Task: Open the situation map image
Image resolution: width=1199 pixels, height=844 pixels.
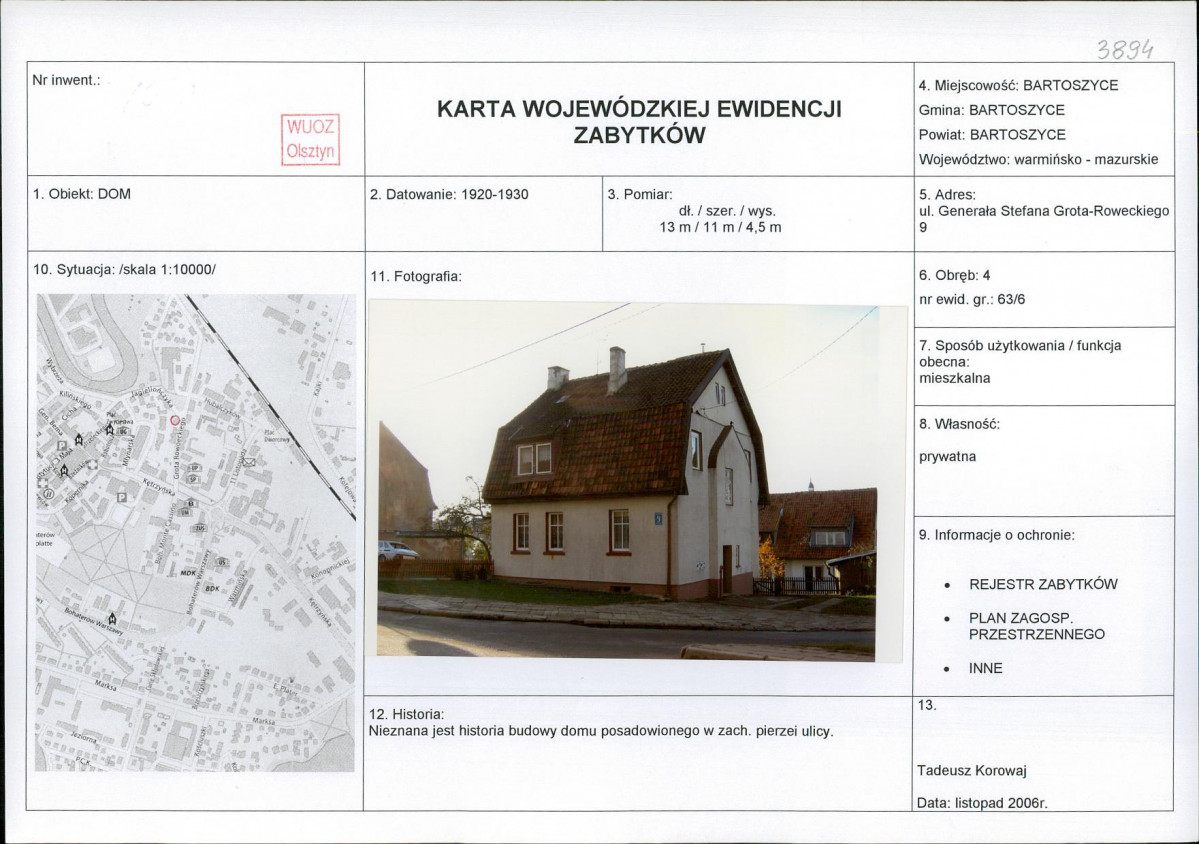Action: 196,533
